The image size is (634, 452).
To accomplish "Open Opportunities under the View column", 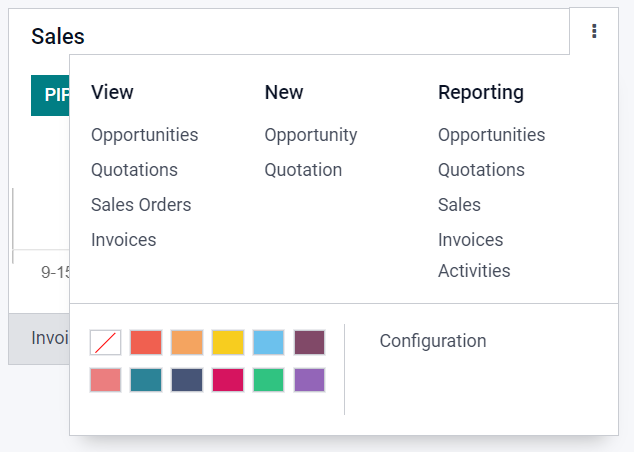I will [144, 135].
